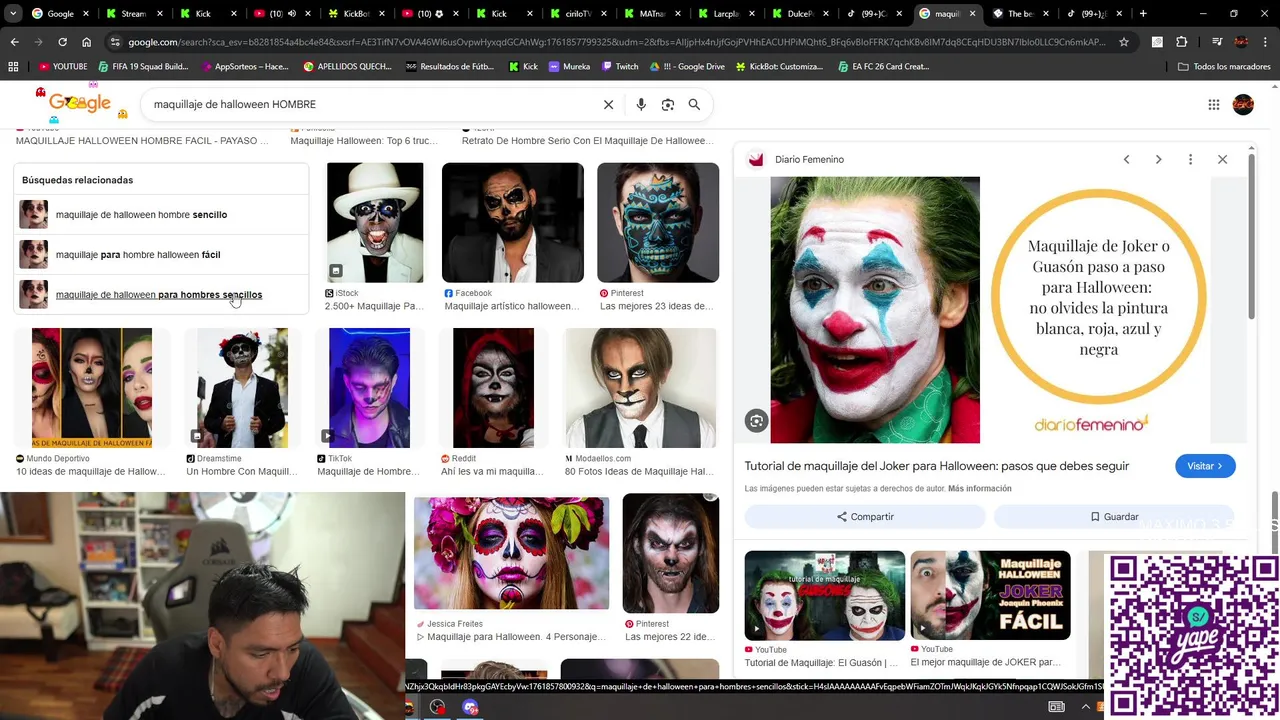This screenshot has height=720, width=1280.
Task: Show hidden system tray icons chevron
Action: 1085,707
